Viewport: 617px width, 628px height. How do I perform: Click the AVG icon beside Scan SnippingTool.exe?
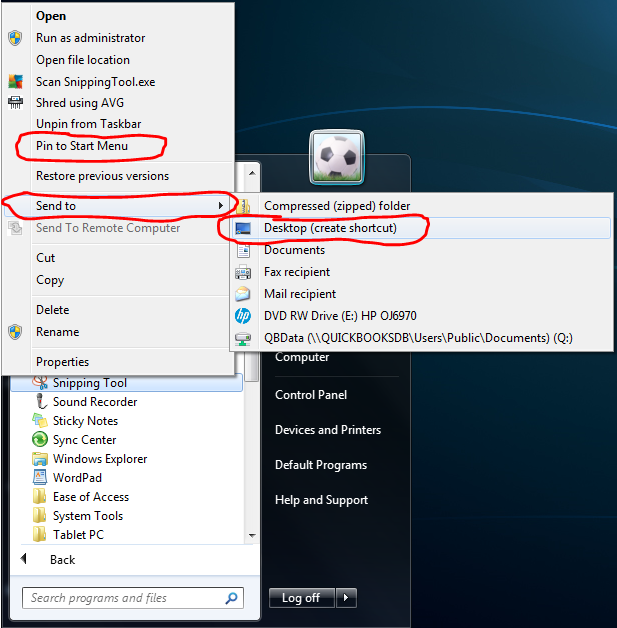click(x=15, y=82)
